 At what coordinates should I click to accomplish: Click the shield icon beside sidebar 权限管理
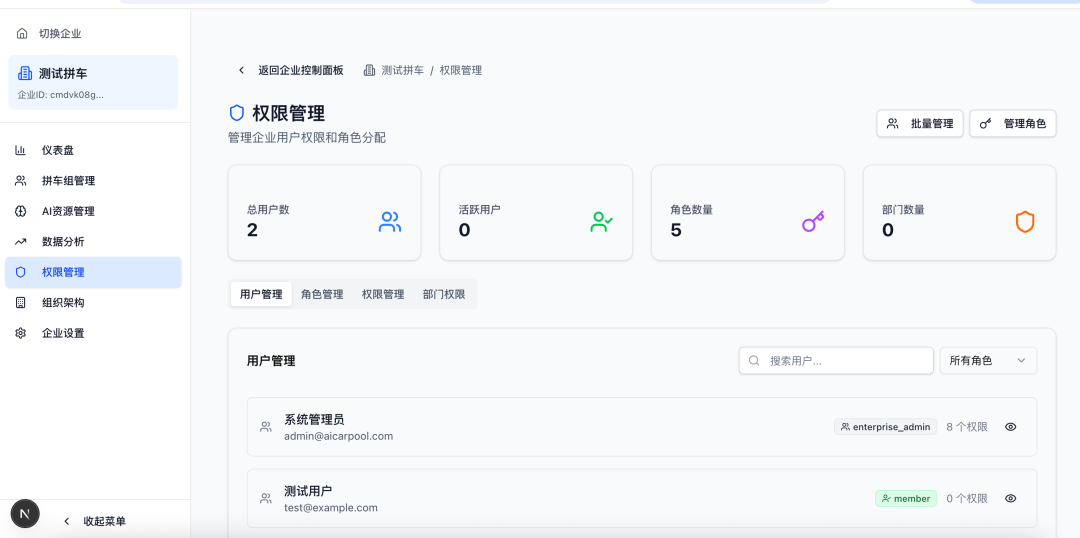point(21,272)
